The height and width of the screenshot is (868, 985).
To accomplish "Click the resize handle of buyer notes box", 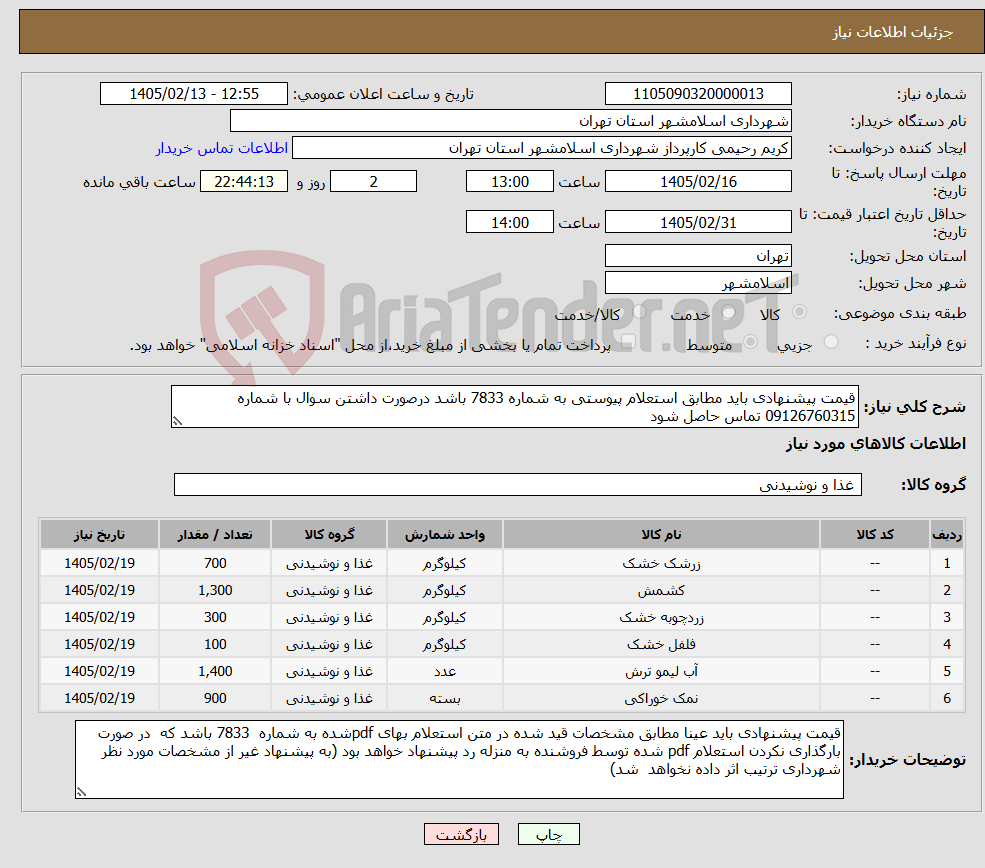I will pos(81,793).
